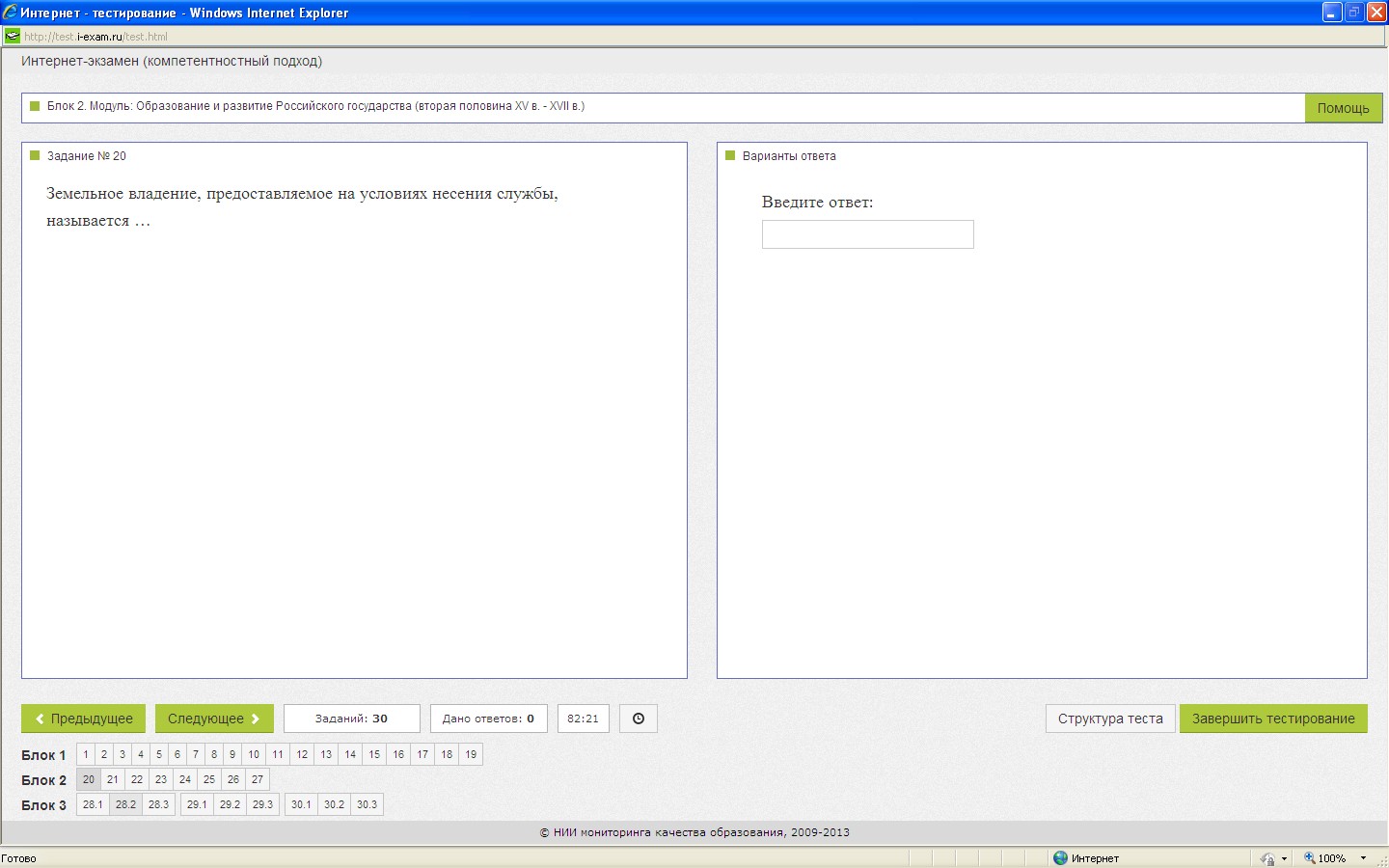Select task 29.2 in Блок 3

click(x=230, y=804)
